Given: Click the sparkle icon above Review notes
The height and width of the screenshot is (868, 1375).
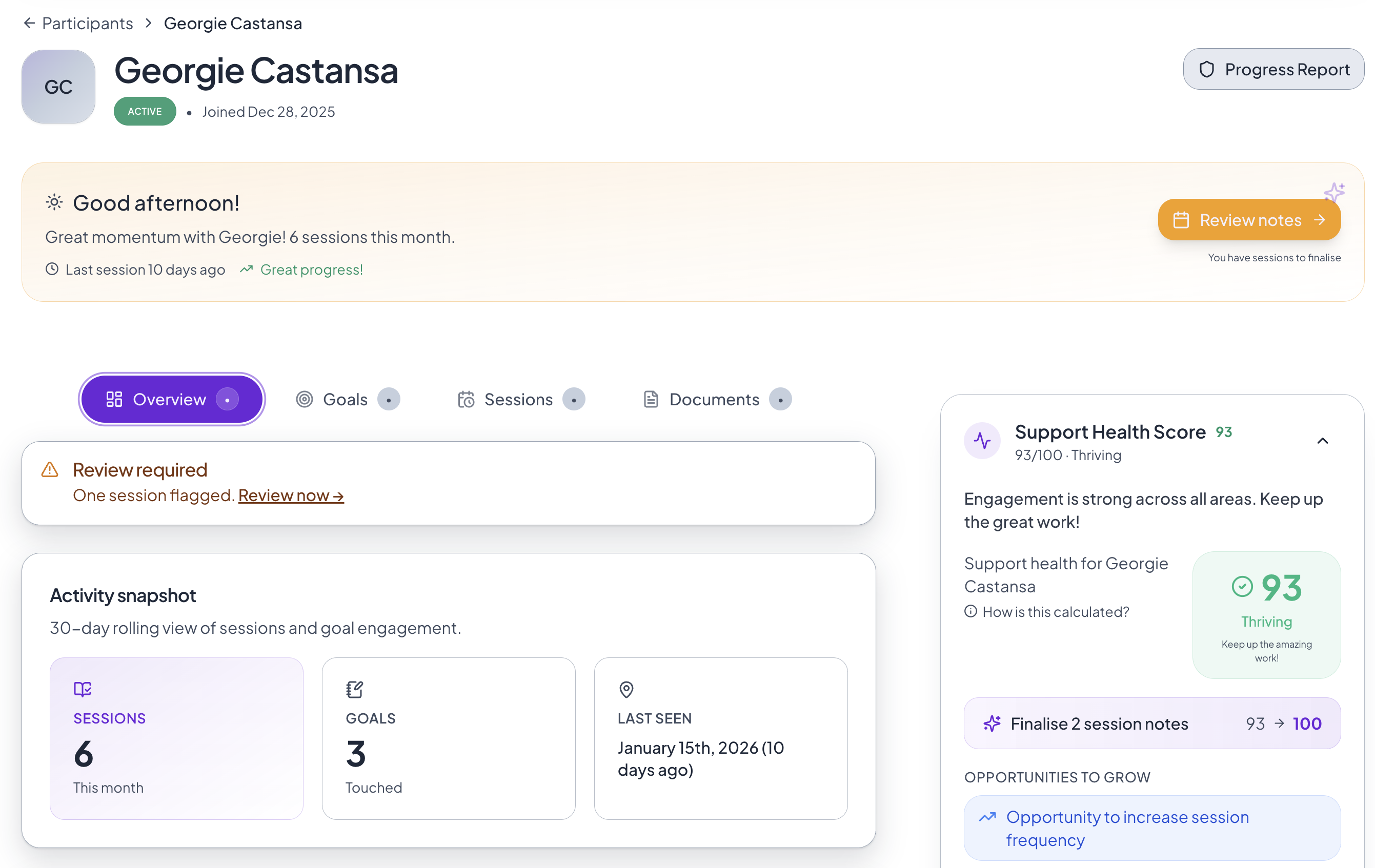Looking at the screenshot, I should (x=1334, y=192).
